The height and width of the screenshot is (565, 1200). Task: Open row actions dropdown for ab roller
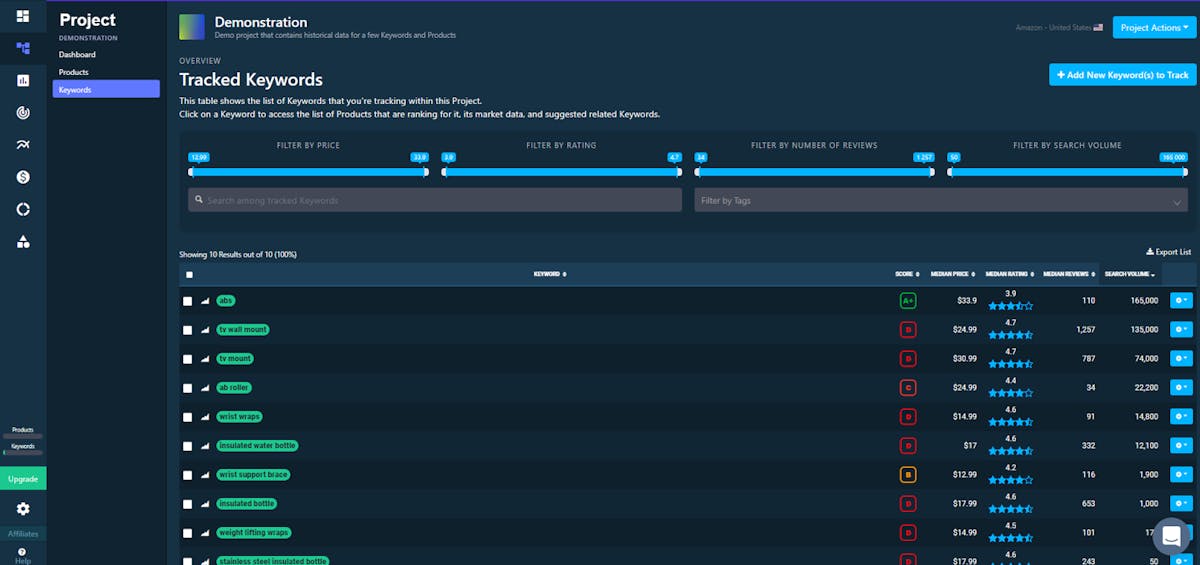1181,387
